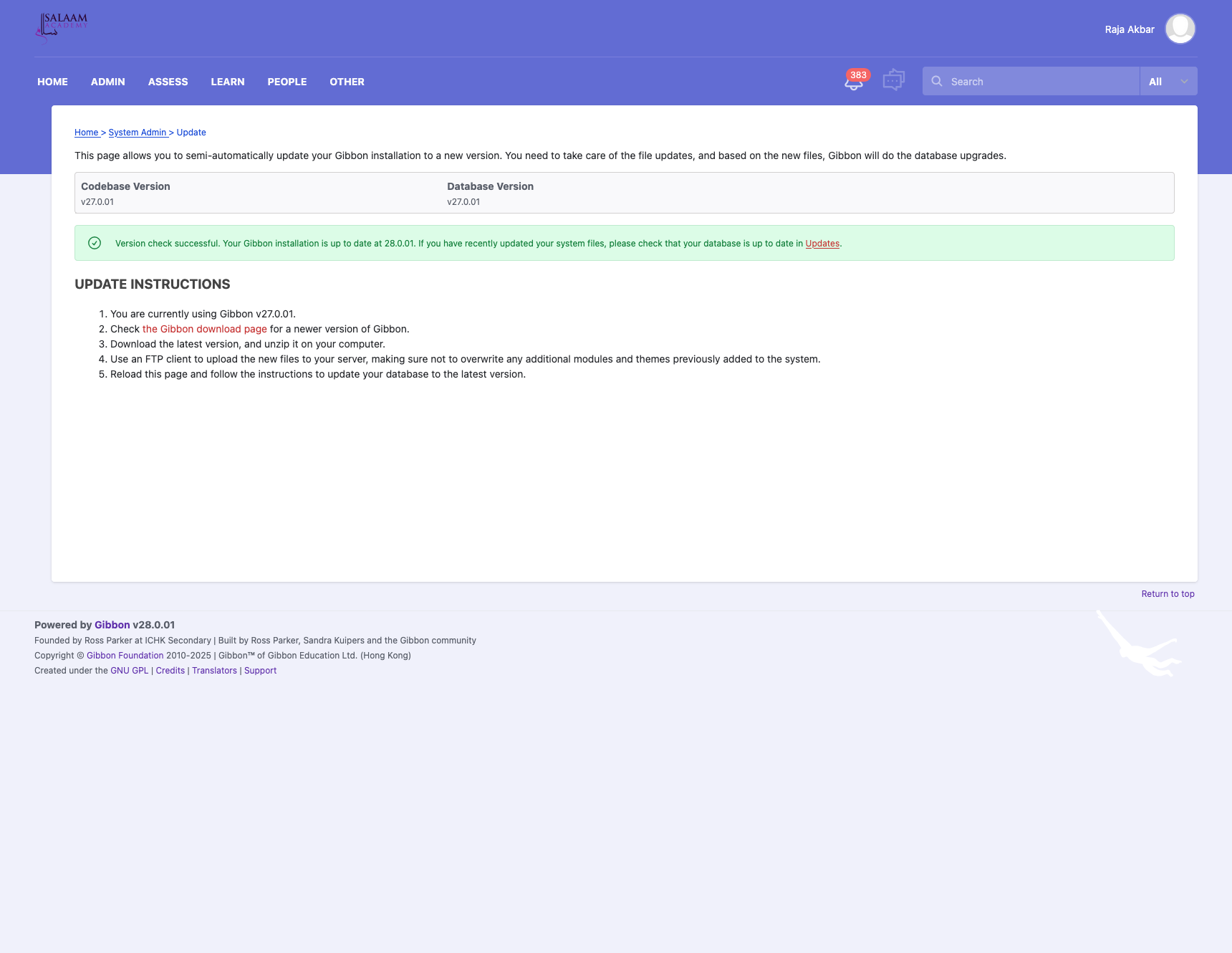
Task: Open the OTHER menu
Action: pyautogui.click(x=347, y=82)
